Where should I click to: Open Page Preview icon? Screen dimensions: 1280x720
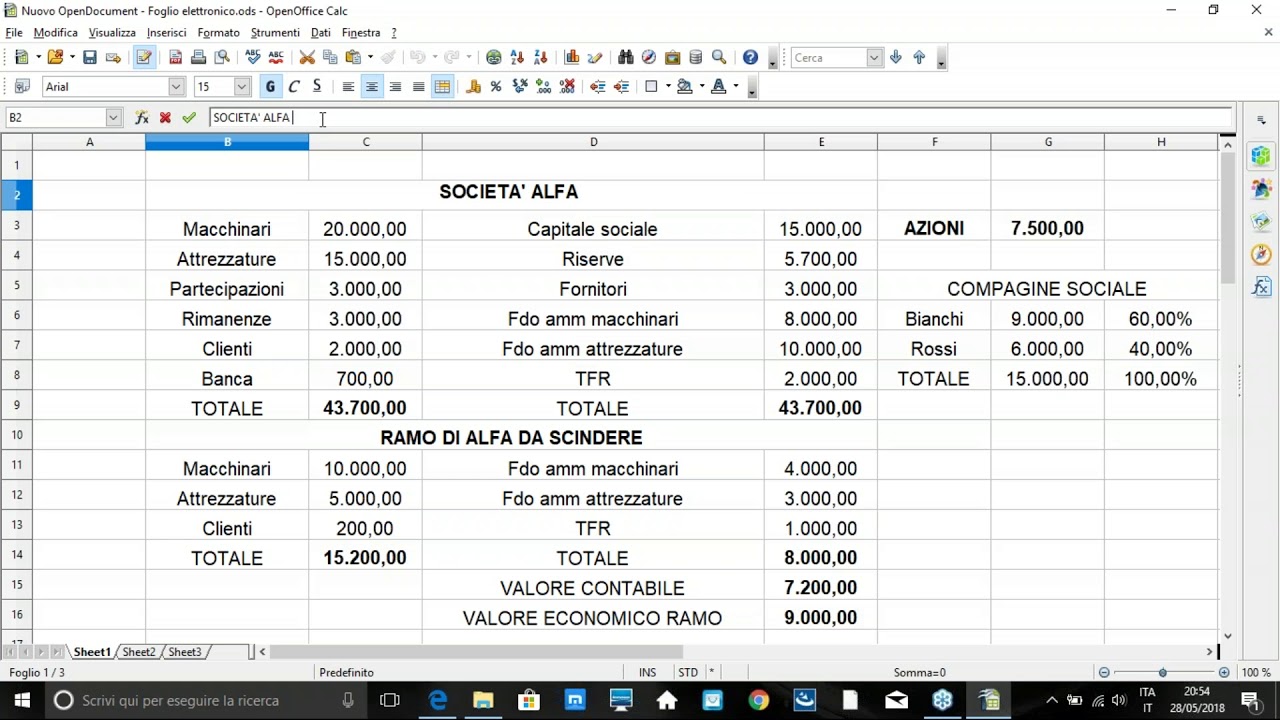pyautogui.click(x=222, y=58)
